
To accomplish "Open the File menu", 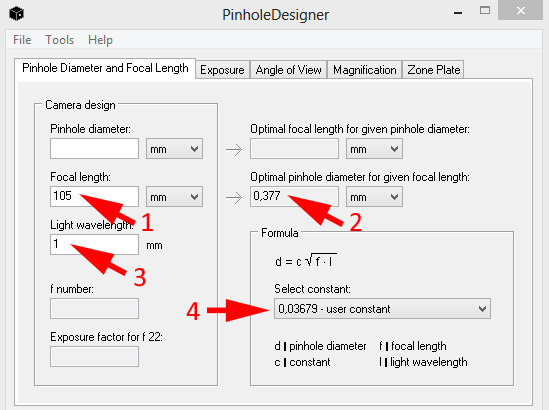I will pyautogui.click(x=22, y=40).
